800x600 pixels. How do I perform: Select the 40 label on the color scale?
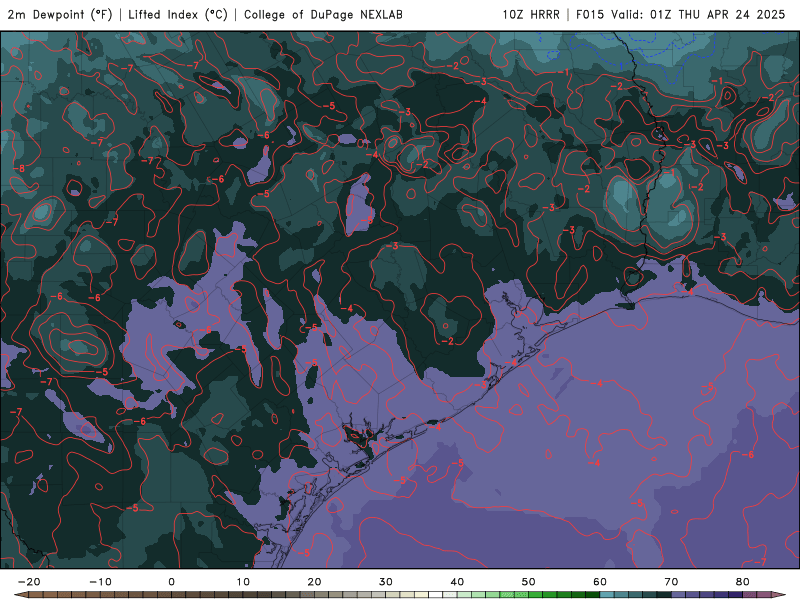click(x=457, y=582)
